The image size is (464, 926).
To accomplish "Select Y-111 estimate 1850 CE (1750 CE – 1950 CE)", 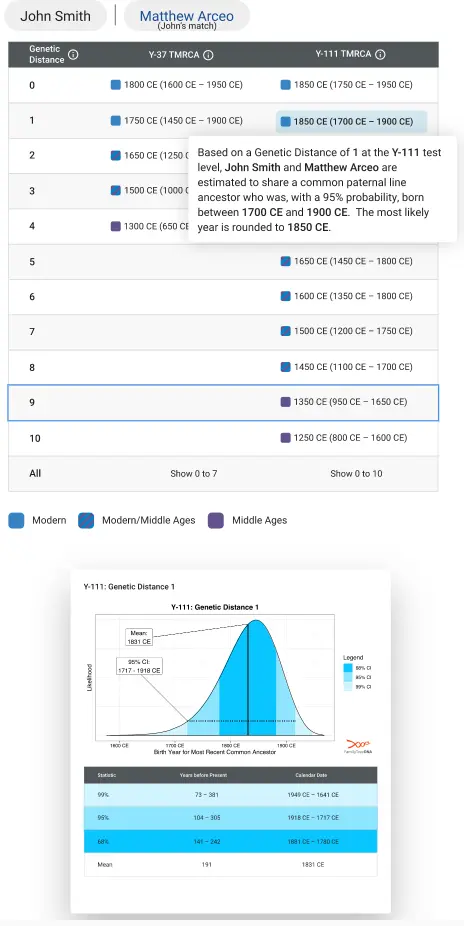I will (x=347, y=85).
